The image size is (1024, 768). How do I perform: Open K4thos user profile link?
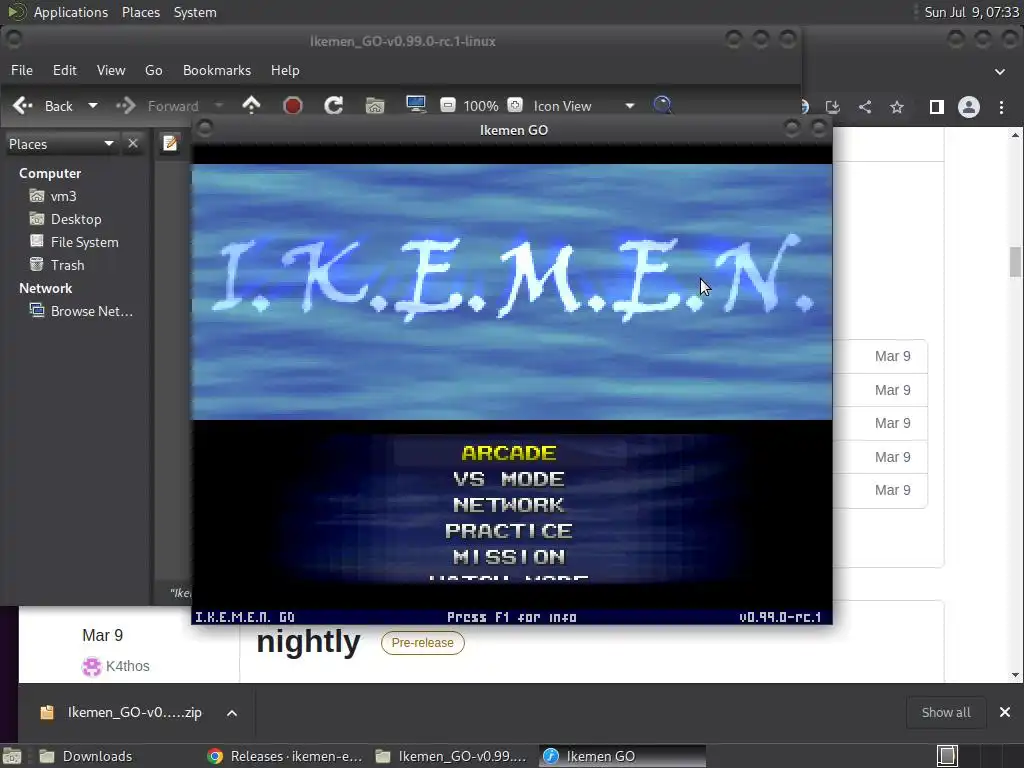pyautogui.click(x=127, y=666)
